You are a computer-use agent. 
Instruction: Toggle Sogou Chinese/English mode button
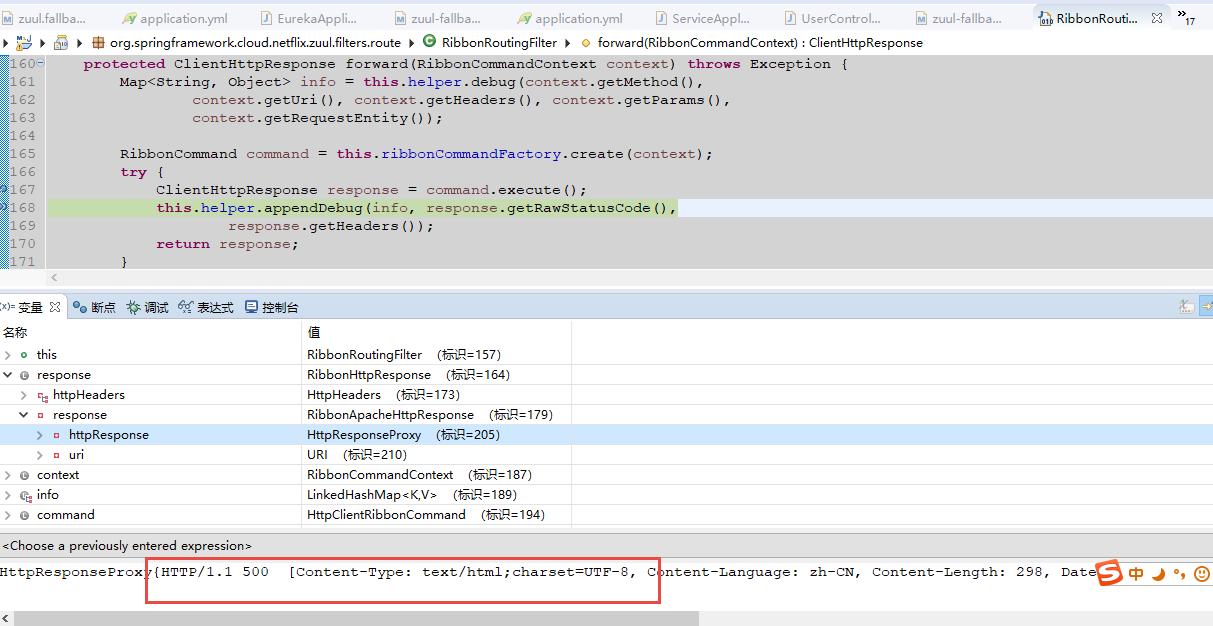pos(1136,574)
